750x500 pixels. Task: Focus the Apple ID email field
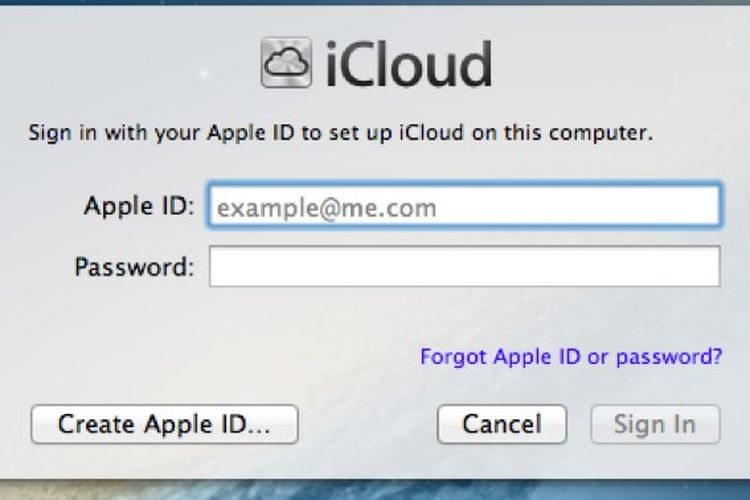(x=464, y=206)
